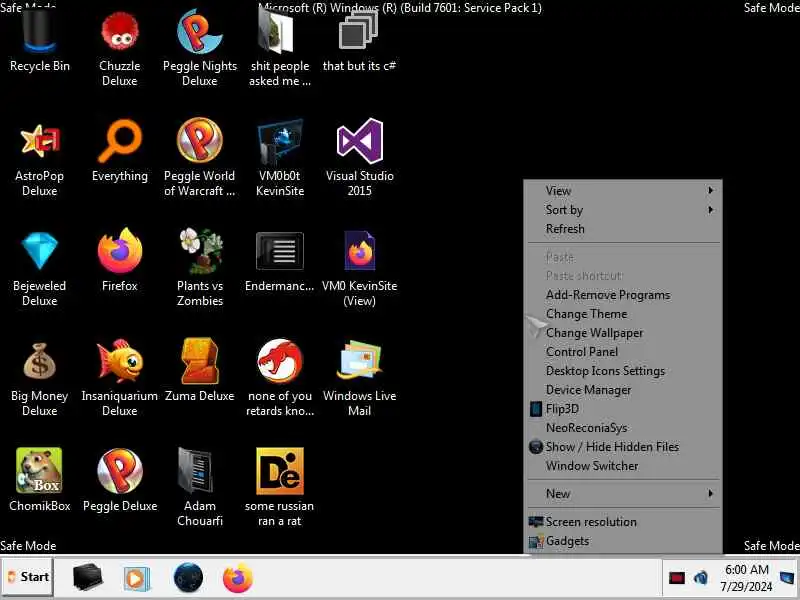Click the blue tray icon beside the clock
Screen dimensions: 800x600
(x=701, y=578)
